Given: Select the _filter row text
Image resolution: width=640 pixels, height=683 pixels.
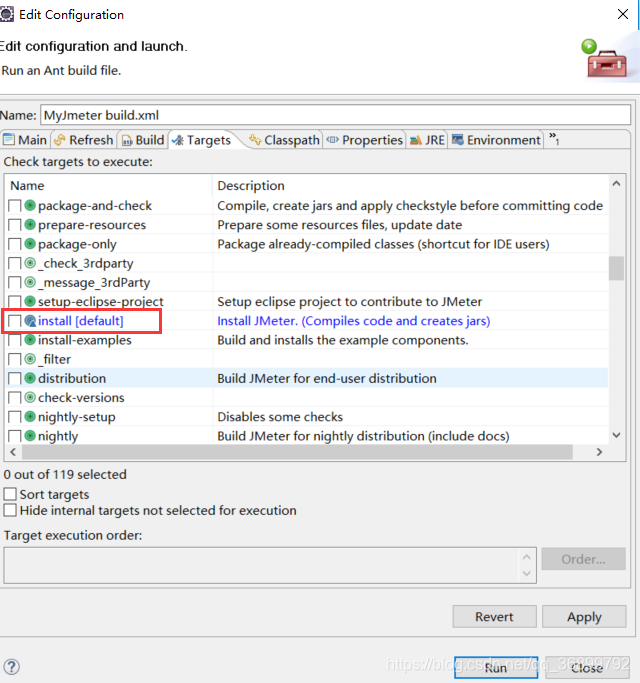Looking at the screenshot, I should click(54, 359).
